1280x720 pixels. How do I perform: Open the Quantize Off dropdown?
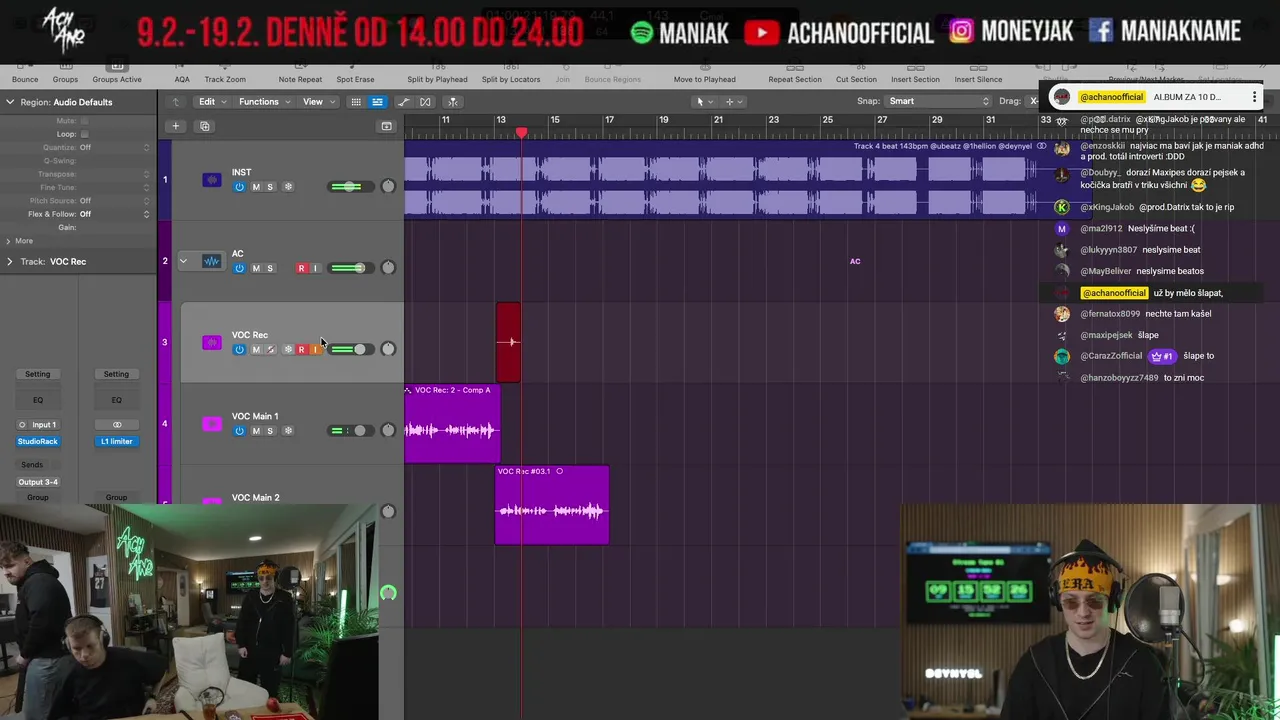coord(114,147)
